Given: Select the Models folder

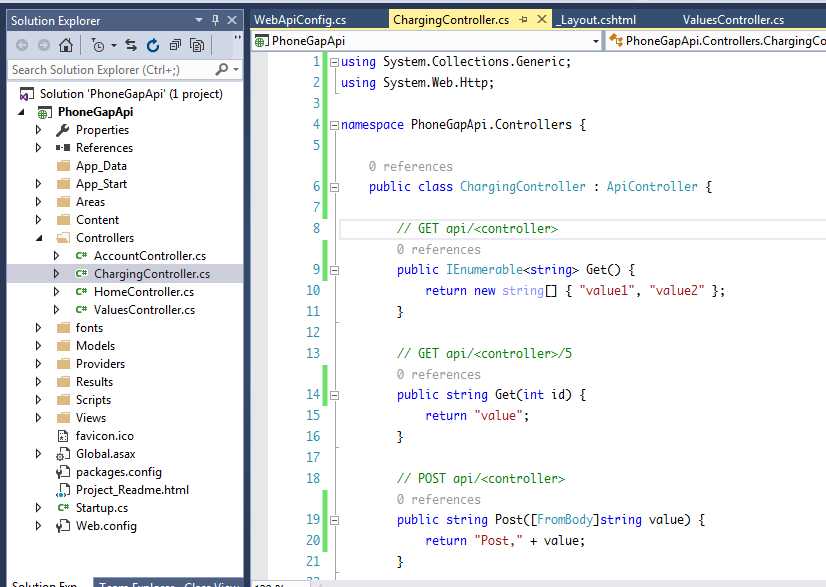Looking at the screenshot, I should click(95, 346).
